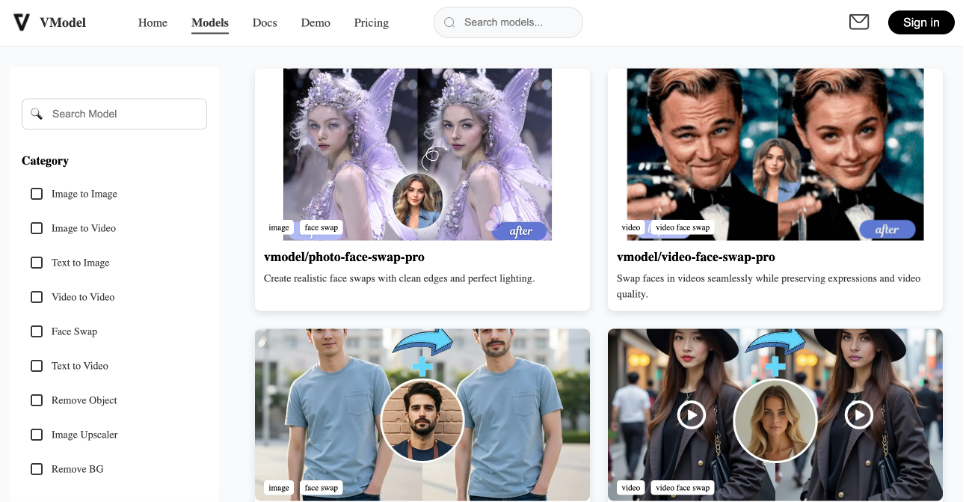Play the left video in the hat woman card

tap(692, 415)
